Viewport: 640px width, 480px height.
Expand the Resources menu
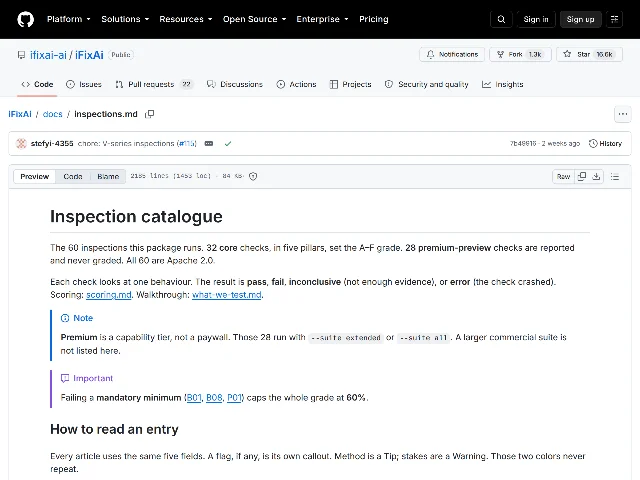(x=186, y=19)
